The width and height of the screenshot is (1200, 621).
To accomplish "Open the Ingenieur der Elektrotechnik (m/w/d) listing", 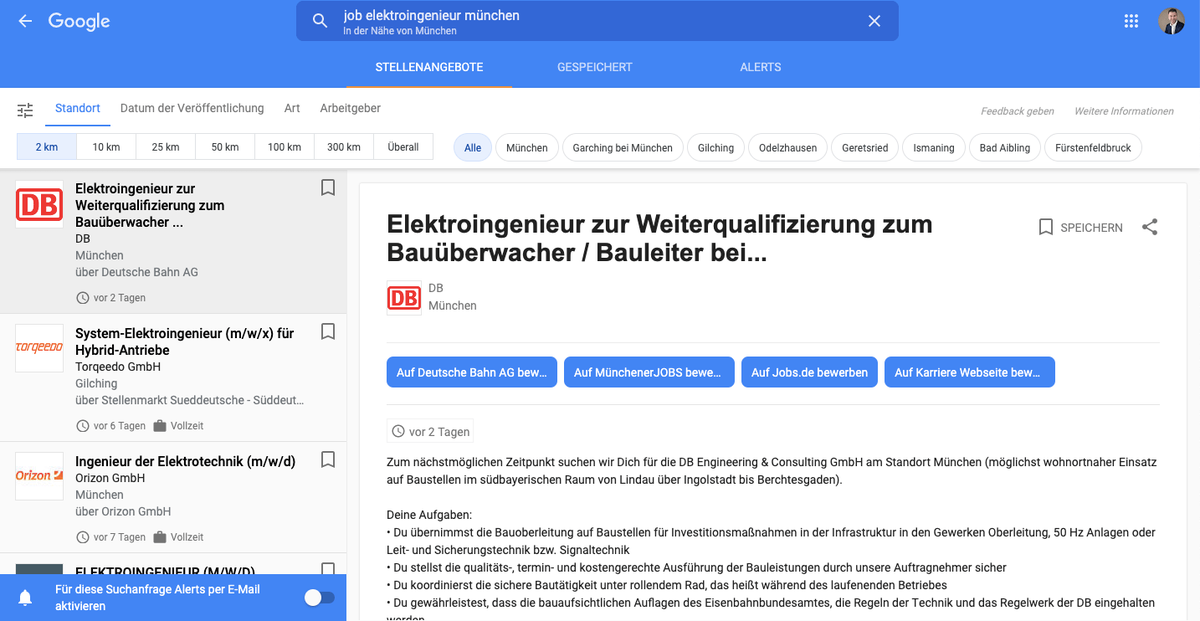I will point(185,461).
